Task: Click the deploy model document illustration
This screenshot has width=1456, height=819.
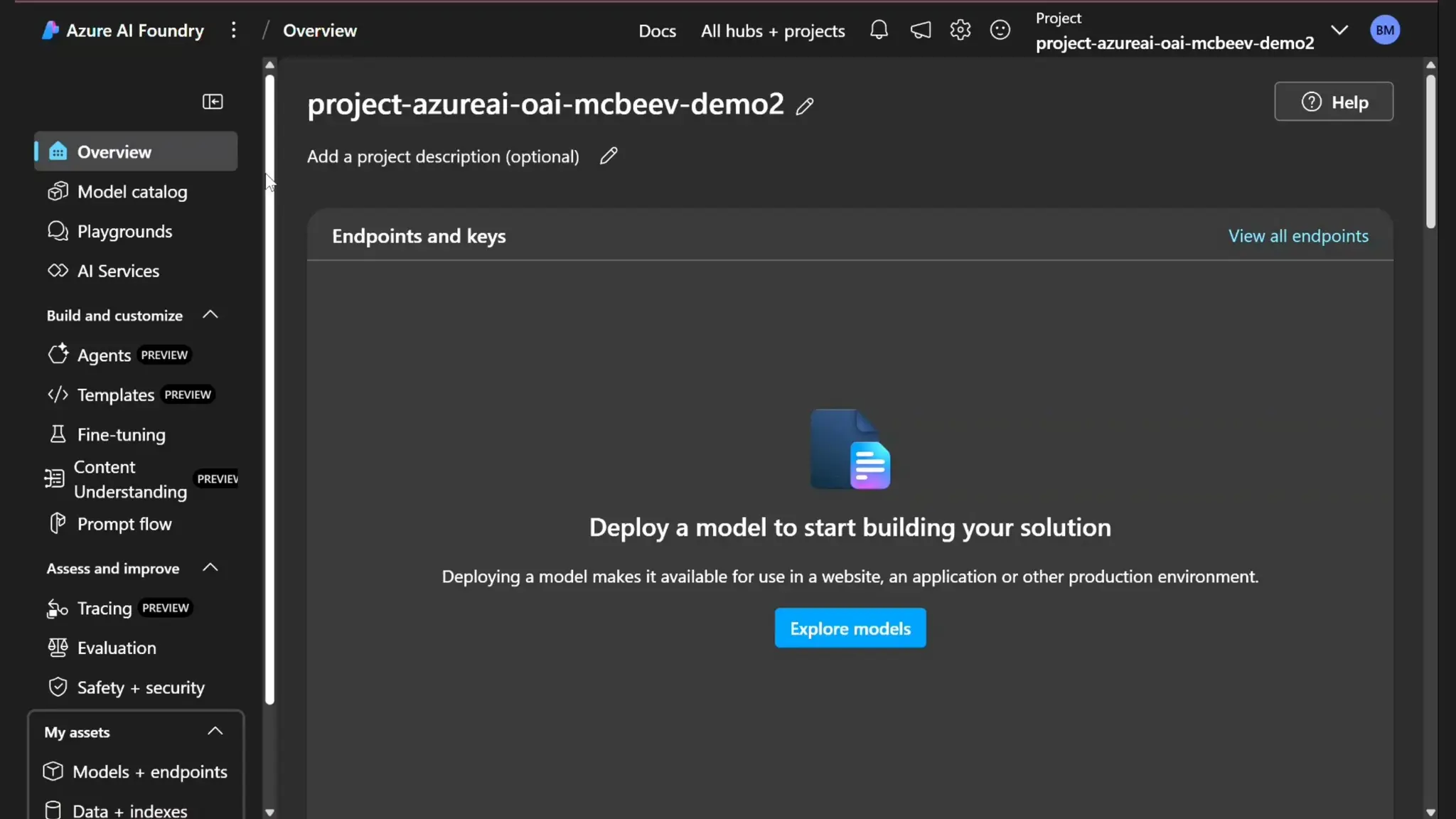Action: (850, 449)
